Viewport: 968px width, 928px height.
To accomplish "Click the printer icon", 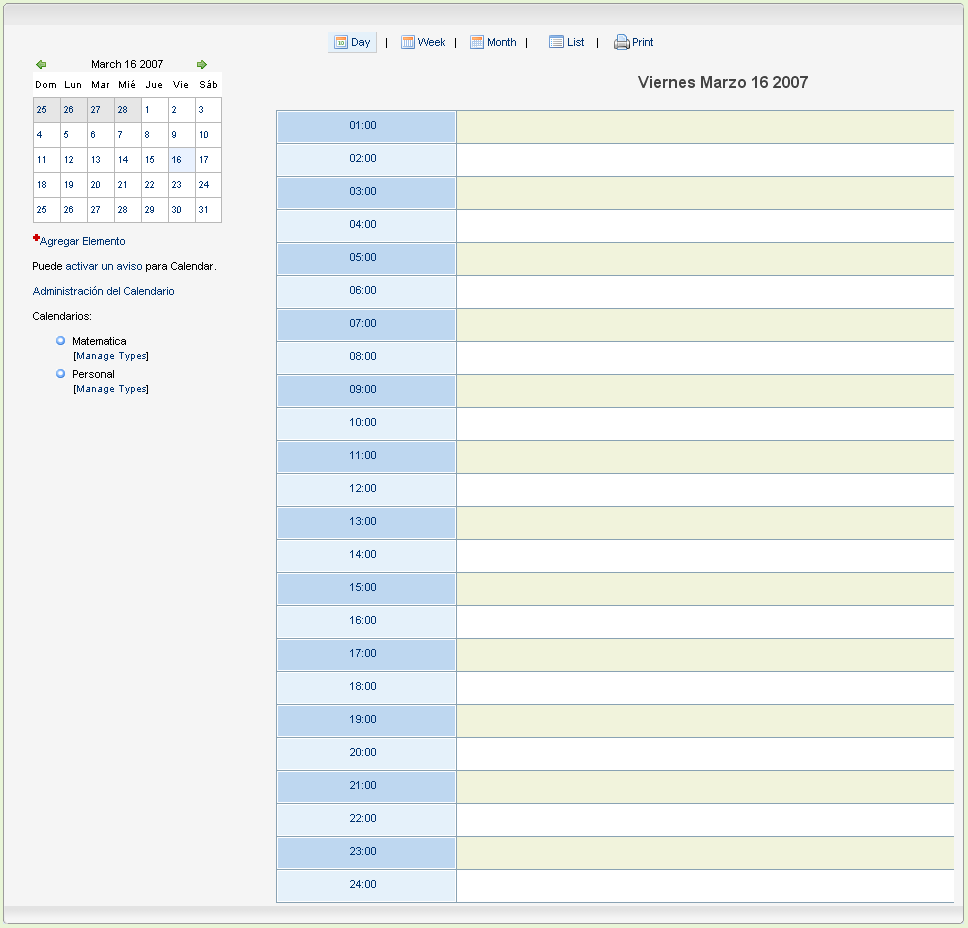I will click(621, 42).
